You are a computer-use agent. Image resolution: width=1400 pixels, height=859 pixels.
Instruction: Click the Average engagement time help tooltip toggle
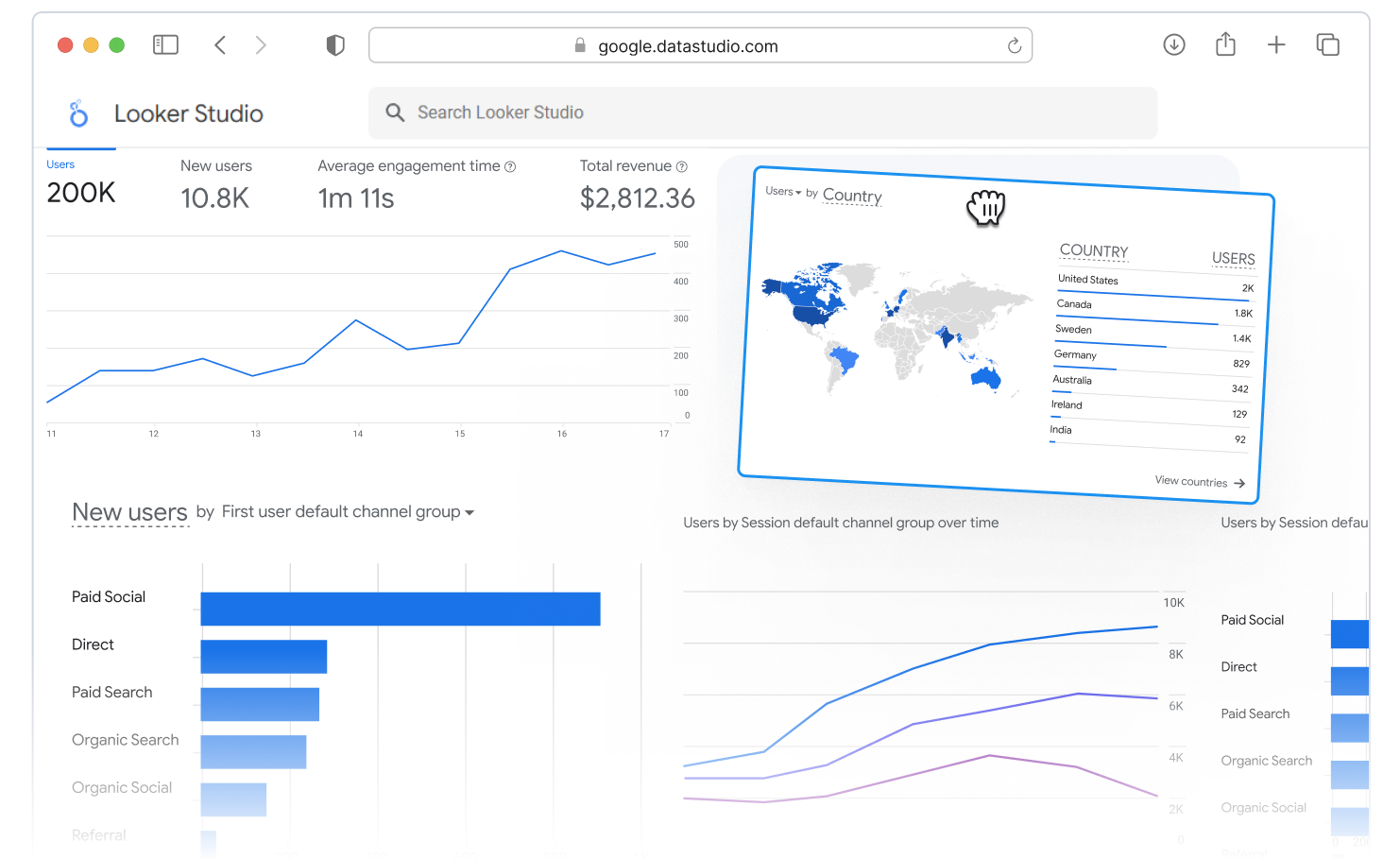point(511,165)
